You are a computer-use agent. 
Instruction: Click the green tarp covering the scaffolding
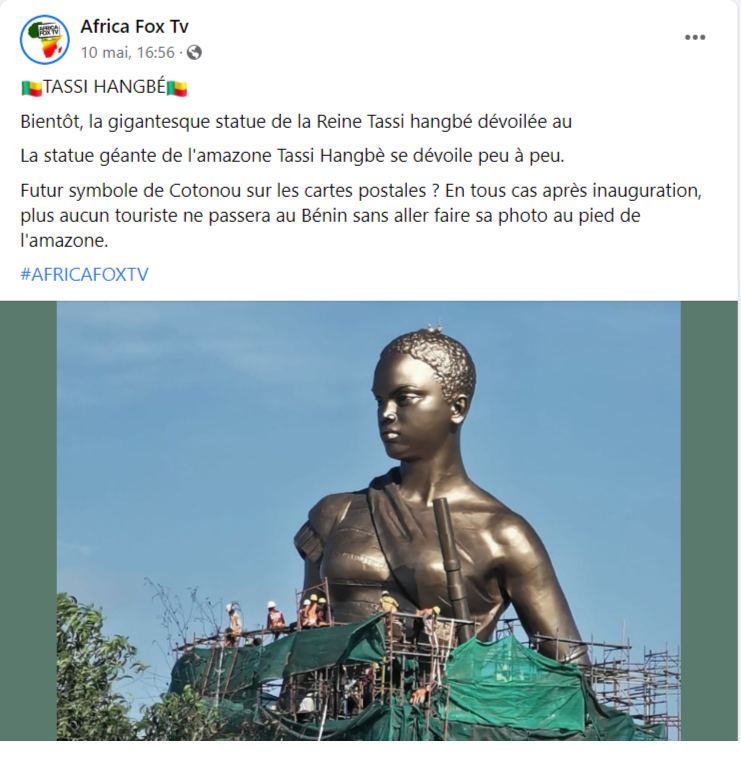pos(513,680)
